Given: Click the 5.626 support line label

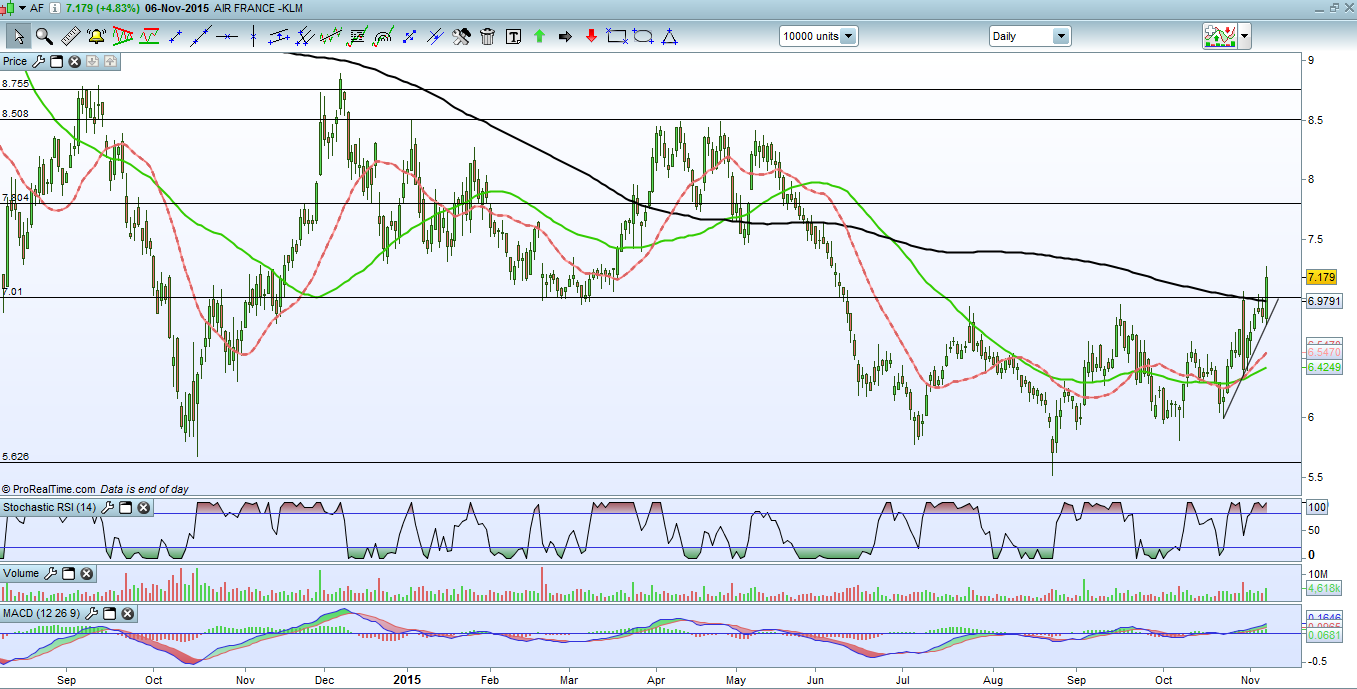Looking at the screenshot, I should pos(16,456).
